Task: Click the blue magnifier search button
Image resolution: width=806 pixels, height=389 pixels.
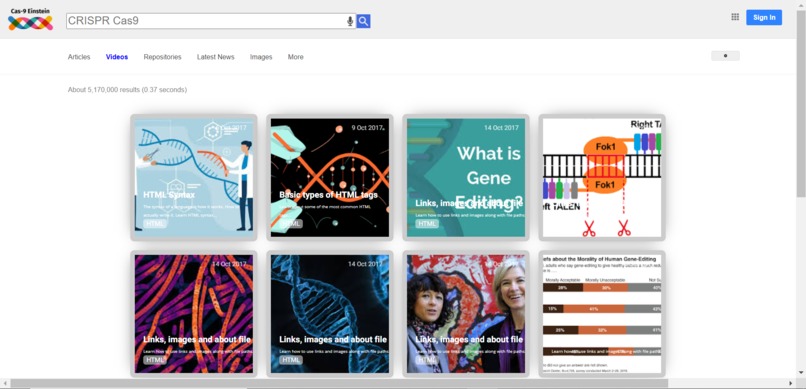Action: (363, 21)
